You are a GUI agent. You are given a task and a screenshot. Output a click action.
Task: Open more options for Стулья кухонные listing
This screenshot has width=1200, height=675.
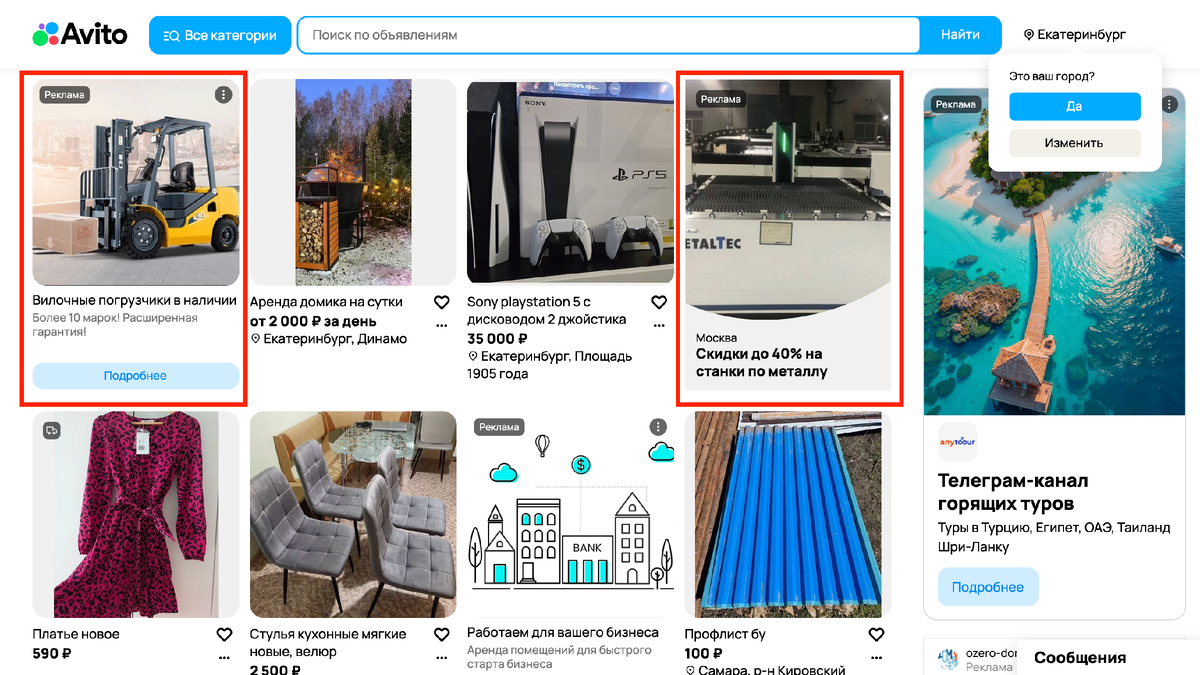[x=441, y=657]
